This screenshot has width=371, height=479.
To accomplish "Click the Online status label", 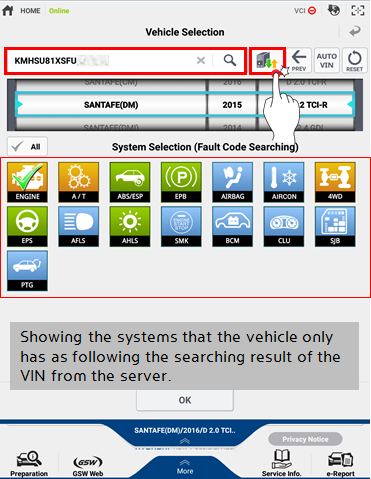I will point(59,11).
